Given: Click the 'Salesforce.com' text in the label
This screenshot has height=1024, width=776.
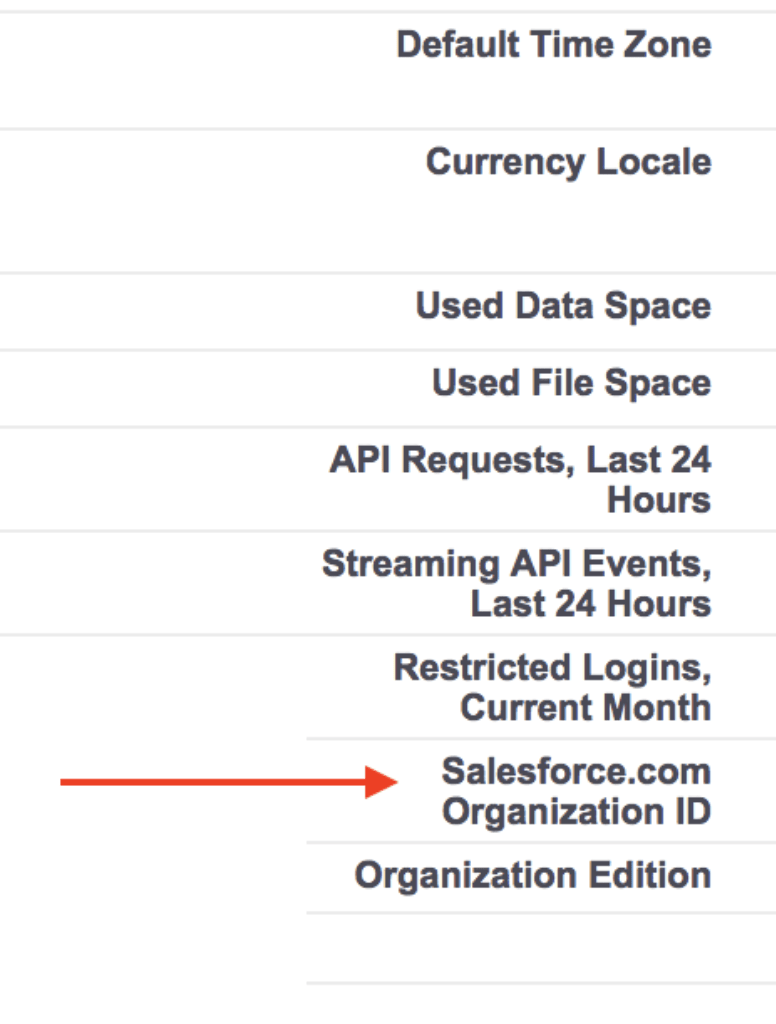Looking at the screenshot, I should [576, 771].
